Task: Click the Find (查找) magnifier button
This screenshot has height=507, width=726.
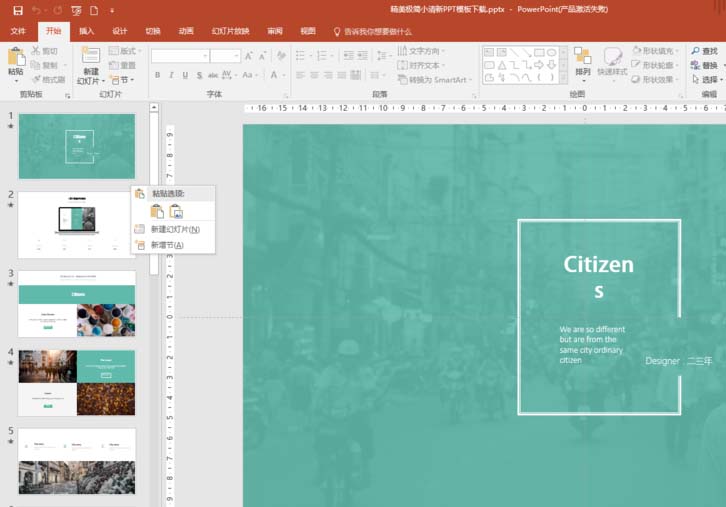Action: [702, 50]
